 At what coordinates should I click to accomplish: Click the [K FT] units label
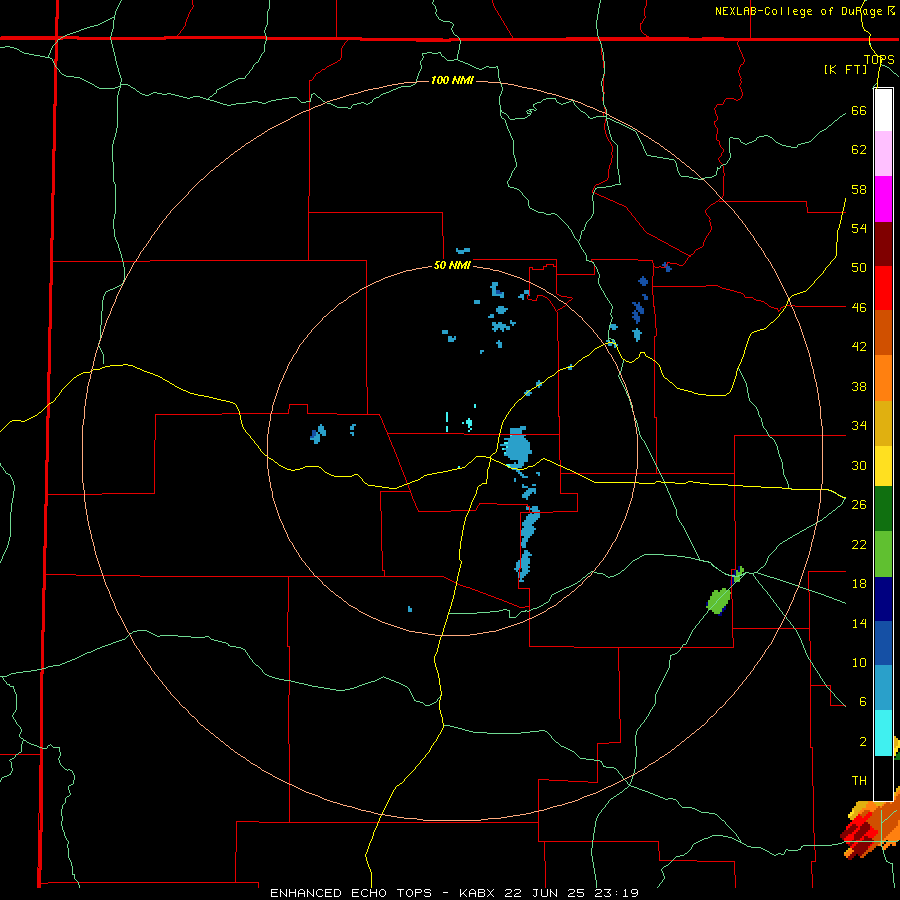click(845, 69)
